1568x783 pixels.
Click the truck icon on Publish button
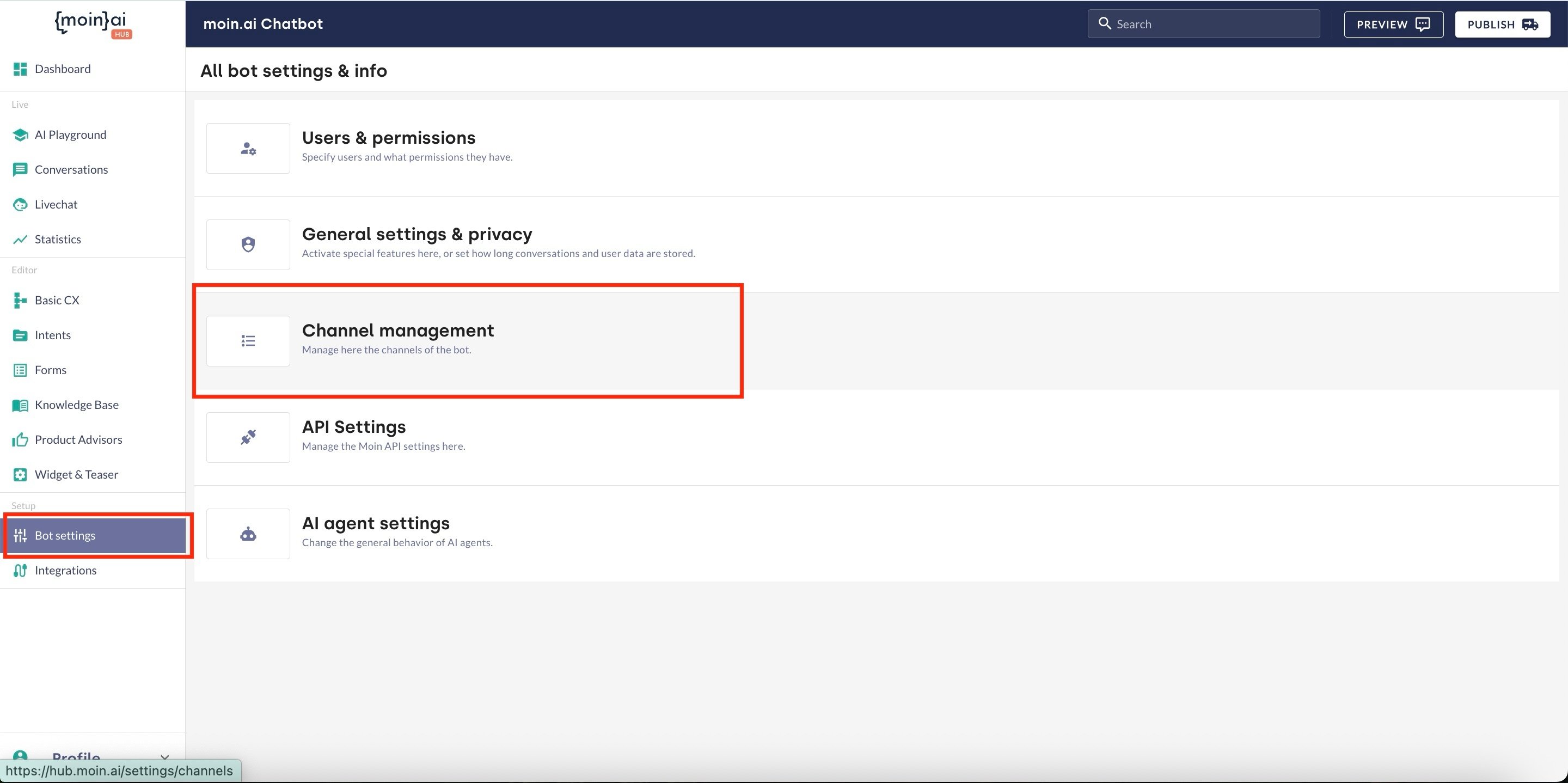click(1530, 25)
